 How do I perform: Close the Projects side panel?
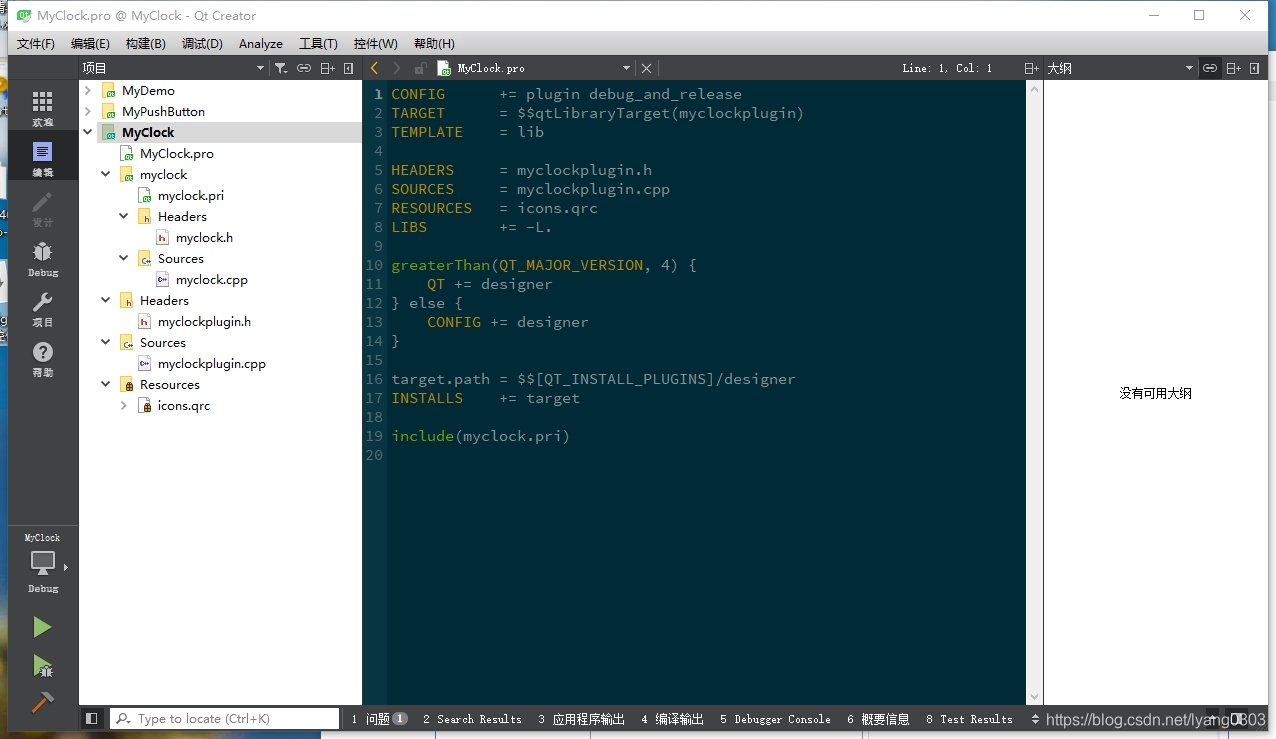[x=348, y=68]
